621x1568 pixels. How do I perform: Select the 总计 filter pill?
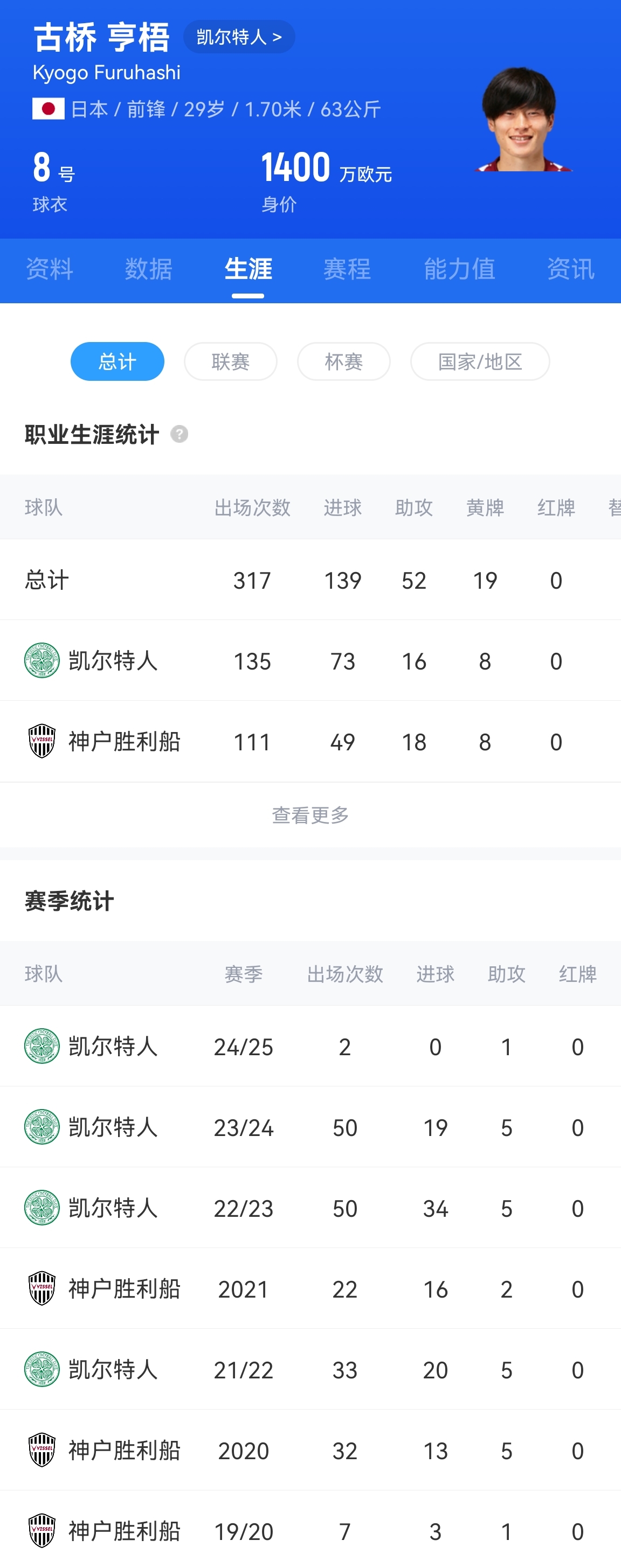118,361
